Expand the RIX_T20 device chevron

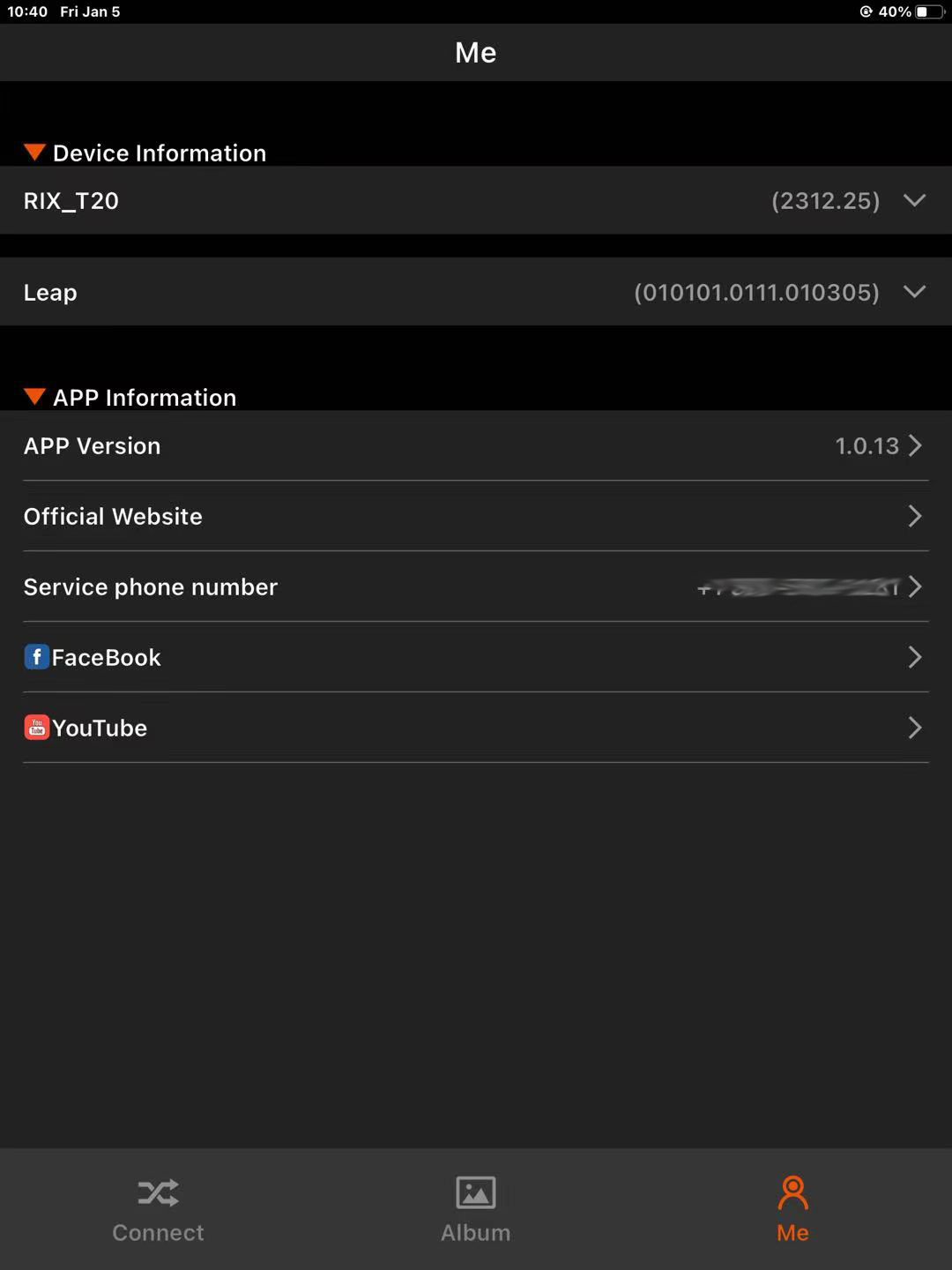(915, 200)
